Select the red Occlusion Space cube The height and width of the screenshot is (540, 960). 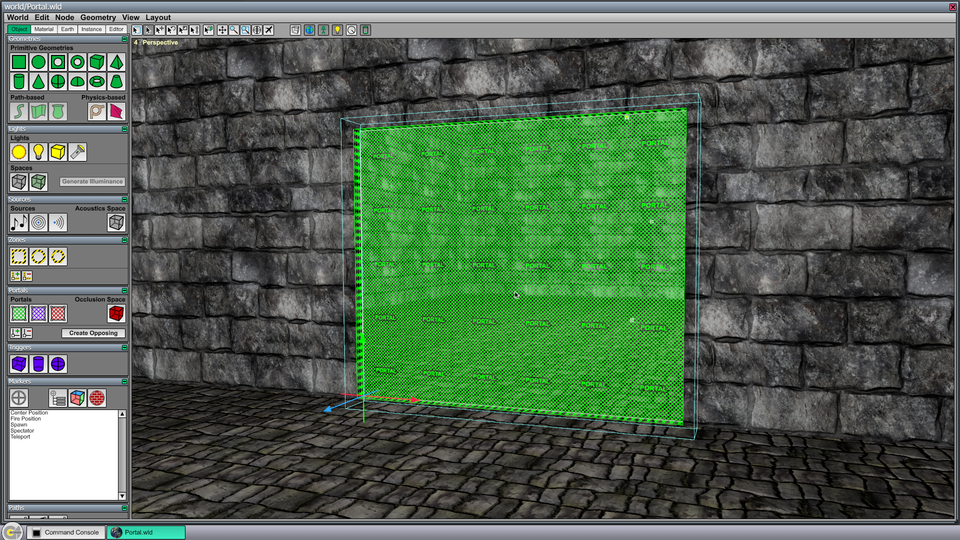point(116,313)
